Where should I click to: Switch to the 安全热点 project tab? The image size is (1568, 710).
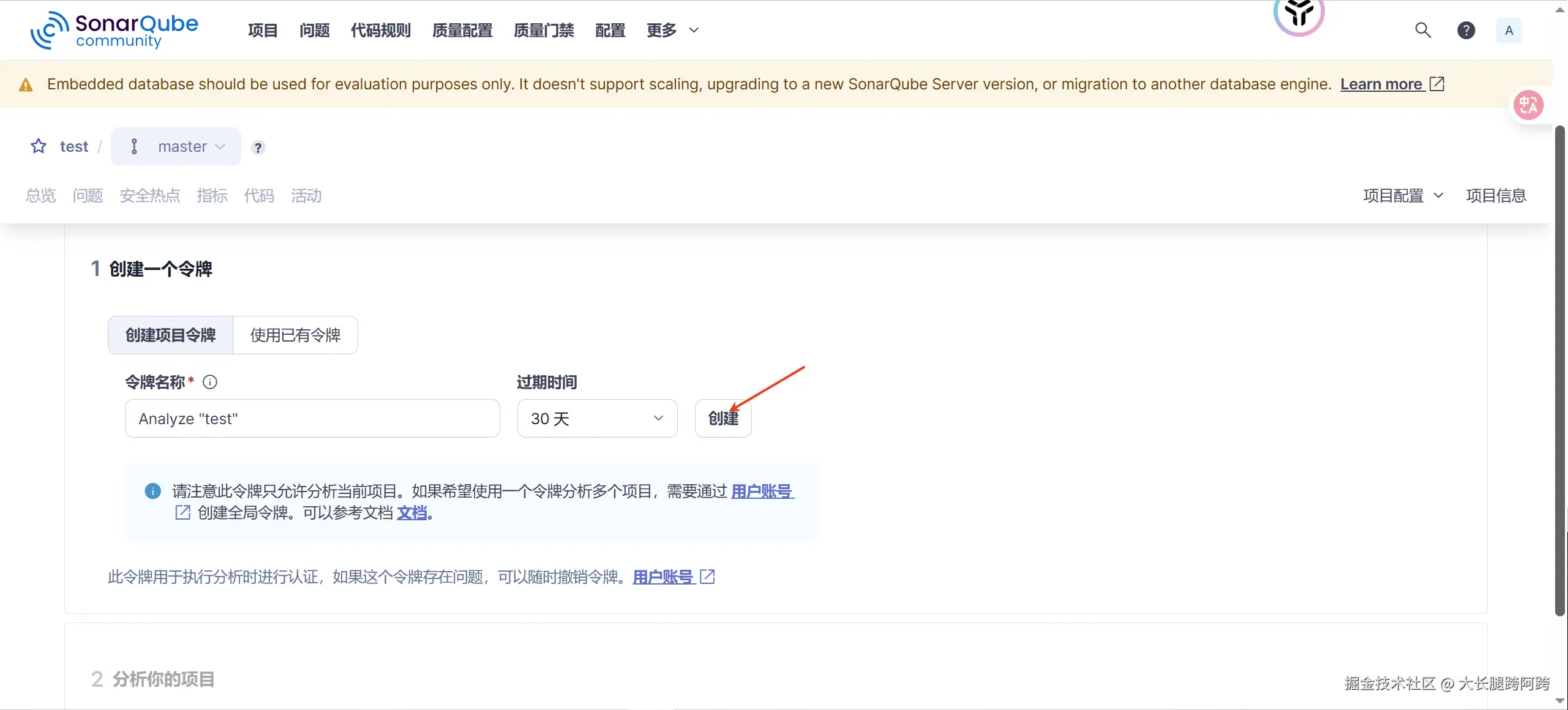pos(150,196)
